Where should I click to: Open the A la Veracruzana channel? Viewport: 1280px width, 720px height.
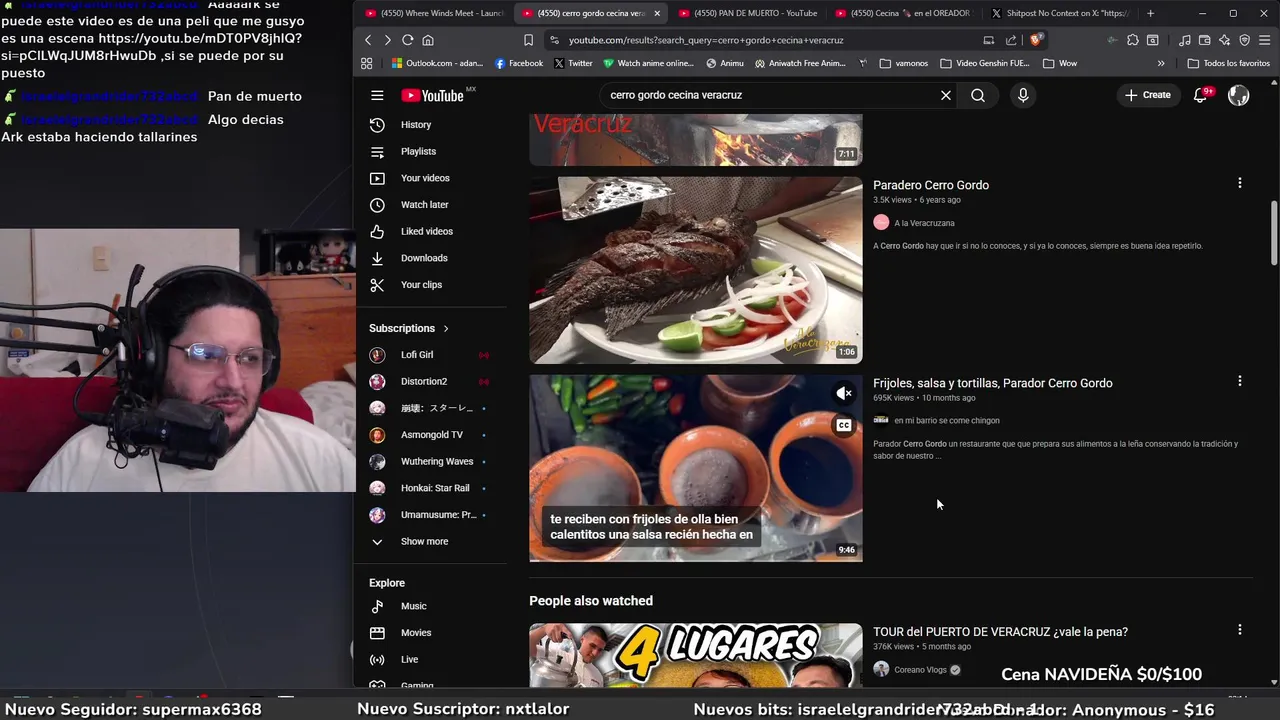pyautogui.click(x=924, y=223)
